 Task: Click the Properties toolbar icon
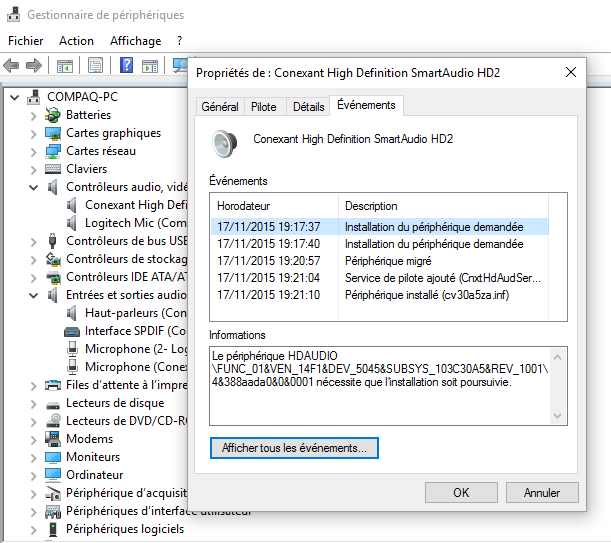point(95,66)
